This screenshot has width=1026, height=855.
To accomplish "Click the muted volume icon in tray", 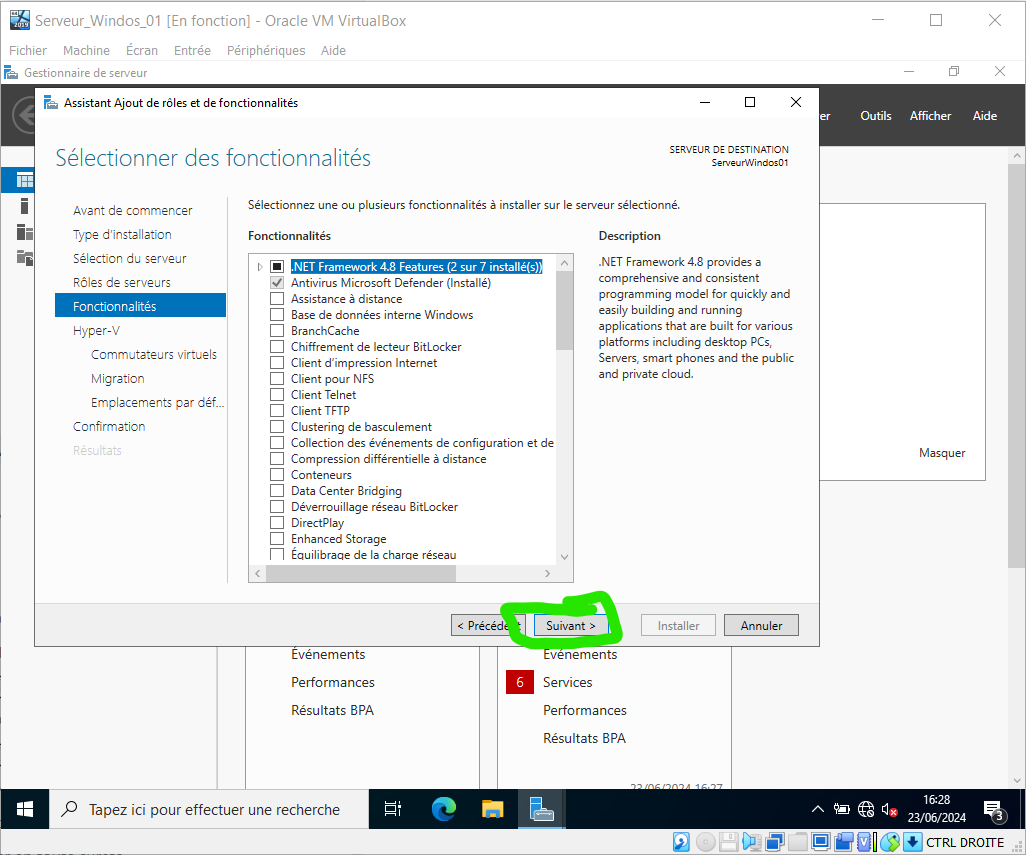I will (x=889, y=809).
